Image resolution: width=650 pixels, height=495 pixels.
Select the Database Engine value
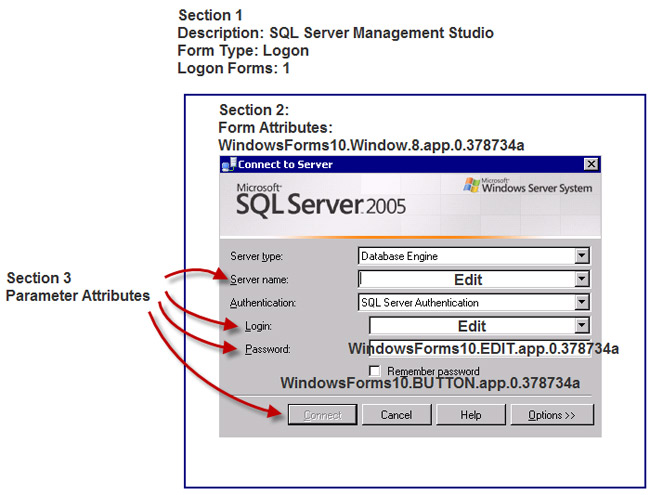tap(400, 256)
